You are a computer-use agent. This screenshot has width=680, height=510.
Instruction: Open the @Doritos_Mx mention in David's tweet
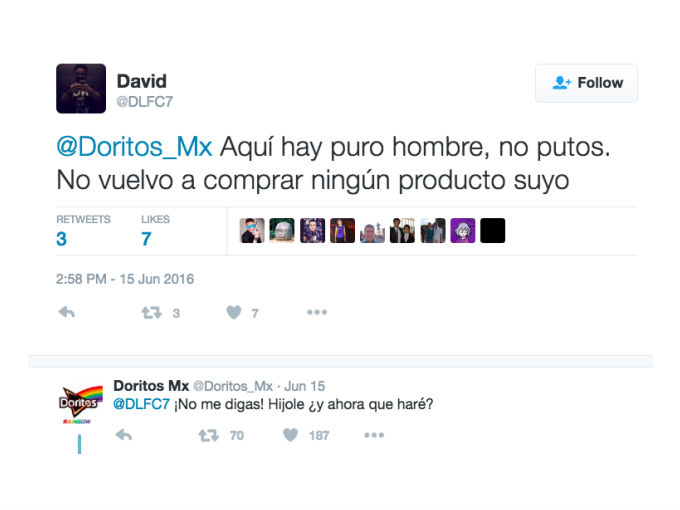134,147
